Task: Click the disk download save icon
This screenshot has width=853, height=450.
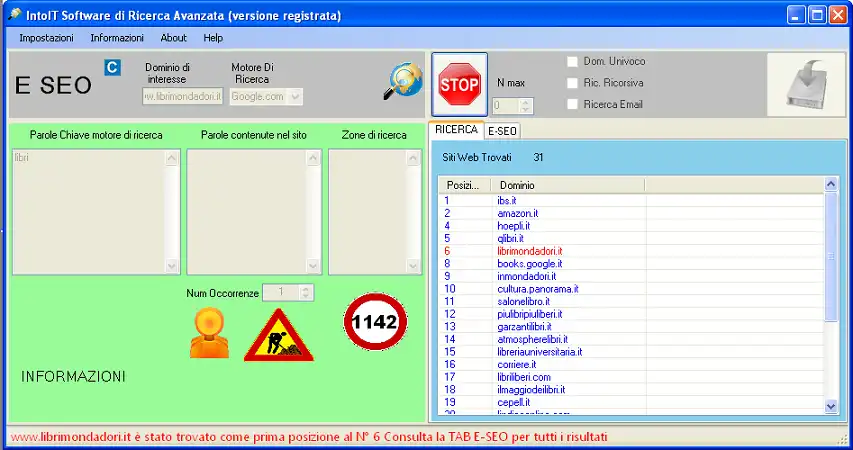Action: (x=806, y=84)
